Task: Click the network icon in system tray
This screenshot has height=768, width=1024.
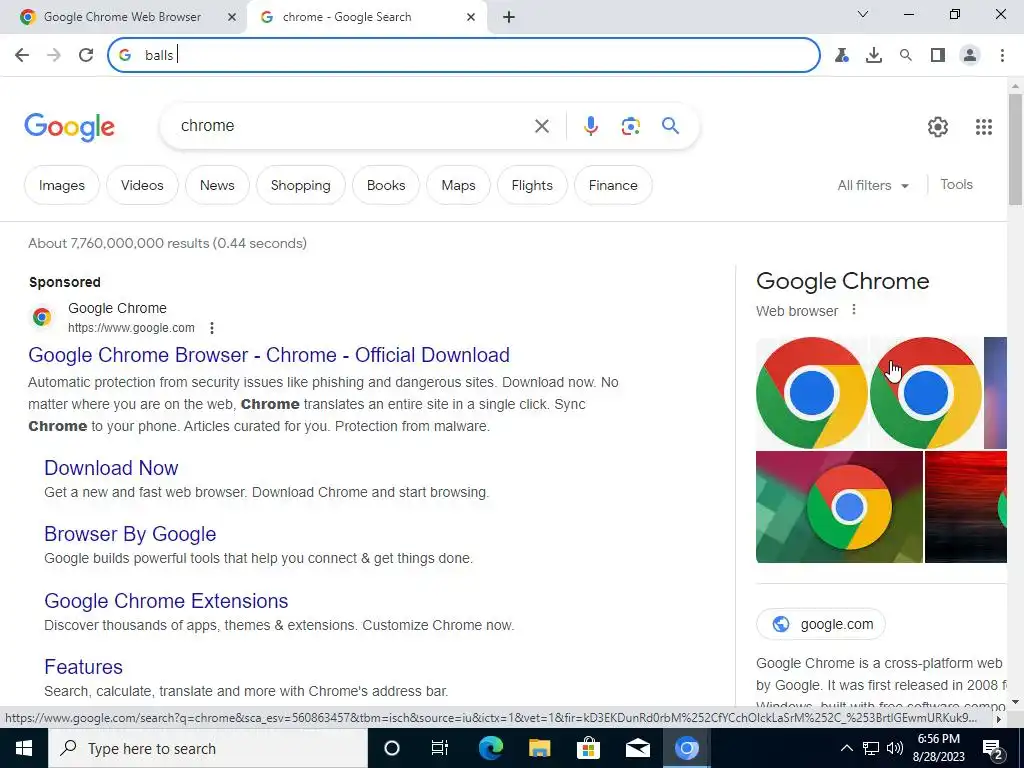Action: [x=871, y=748]
